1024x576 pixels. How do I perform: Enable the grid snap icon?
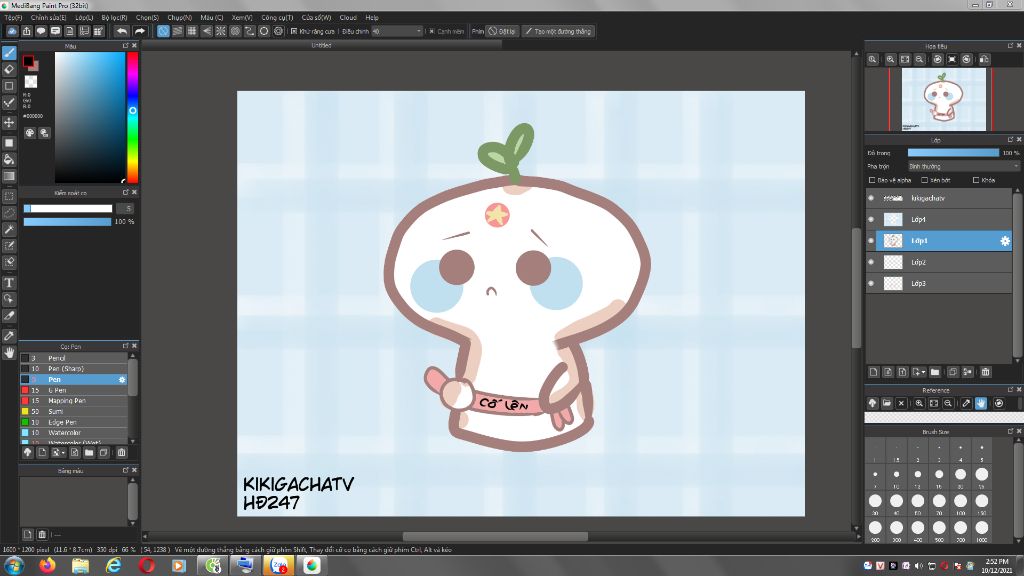pos(192,31)
